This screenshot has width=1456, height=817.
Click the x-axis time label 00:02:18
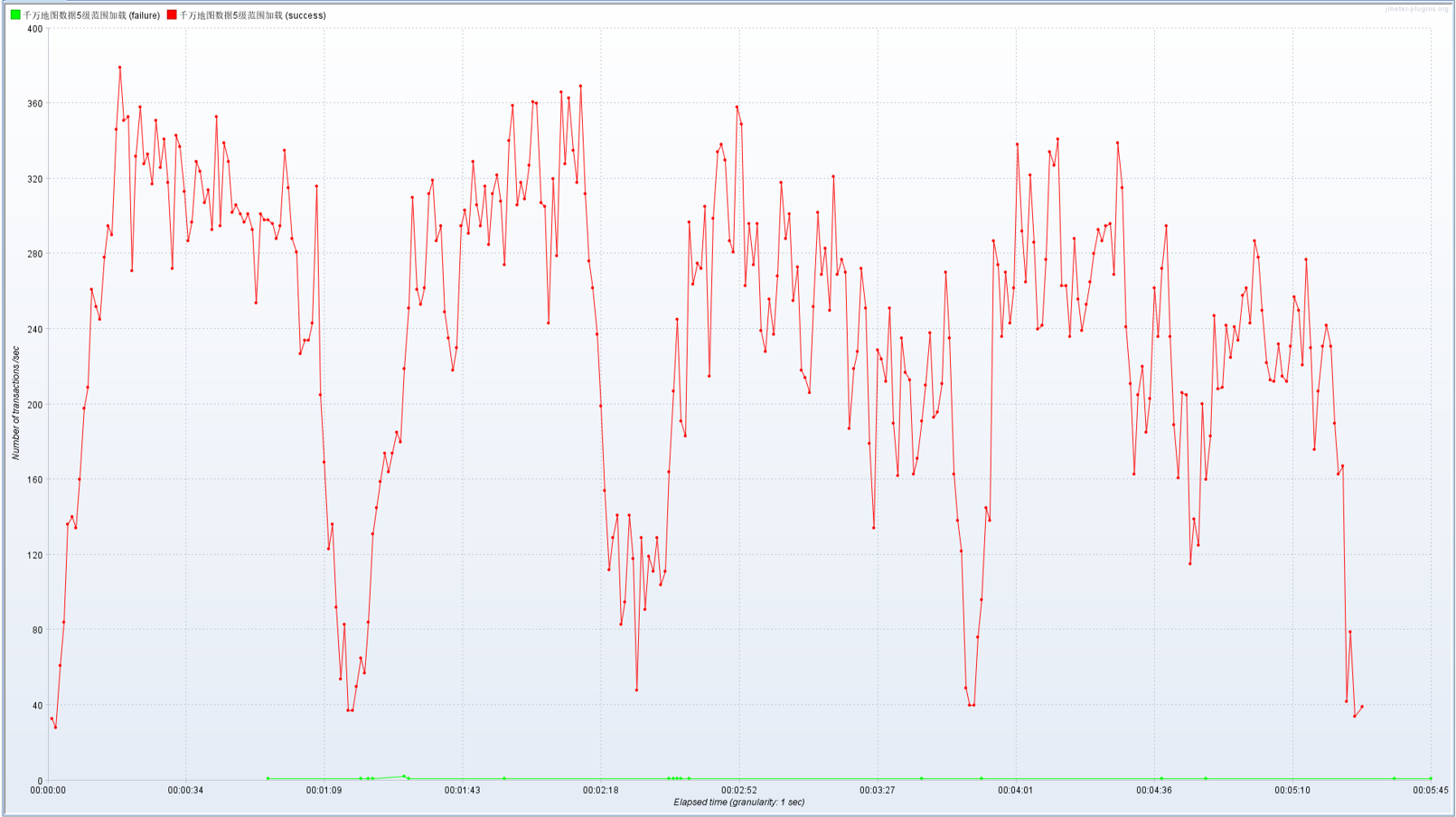(600, 791)
